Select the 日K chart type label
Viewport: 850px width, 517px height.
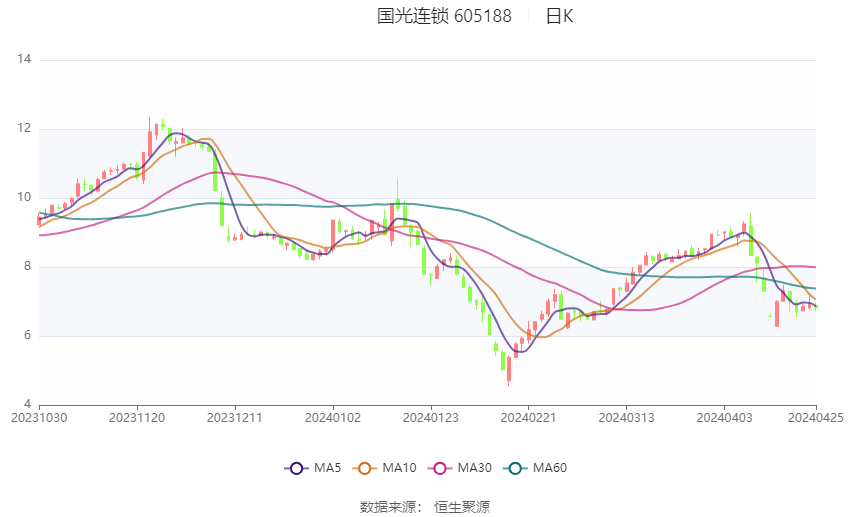coord(559,16)
